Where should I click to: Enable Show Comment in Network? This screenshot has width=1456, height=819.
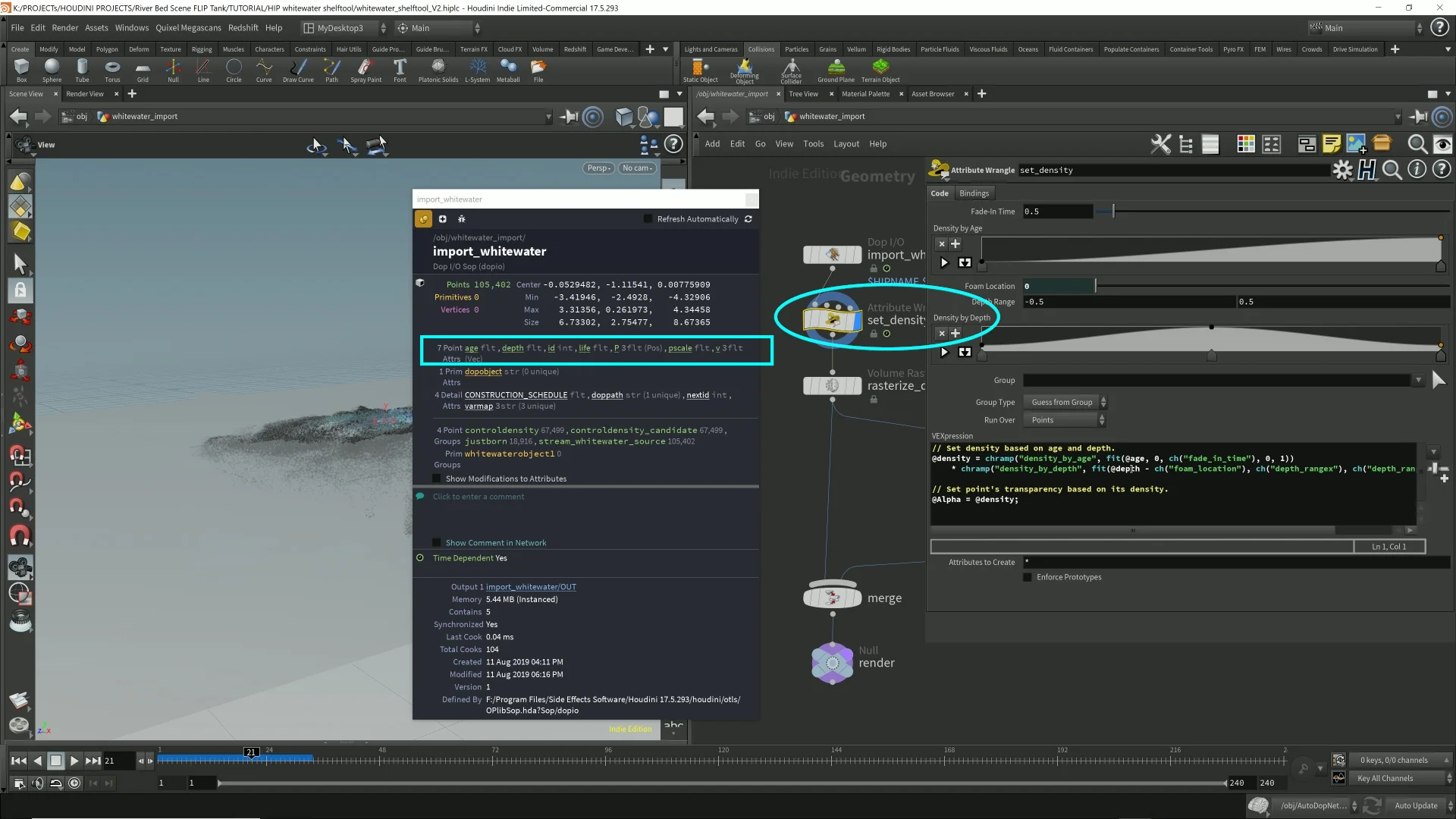[437, 543]
